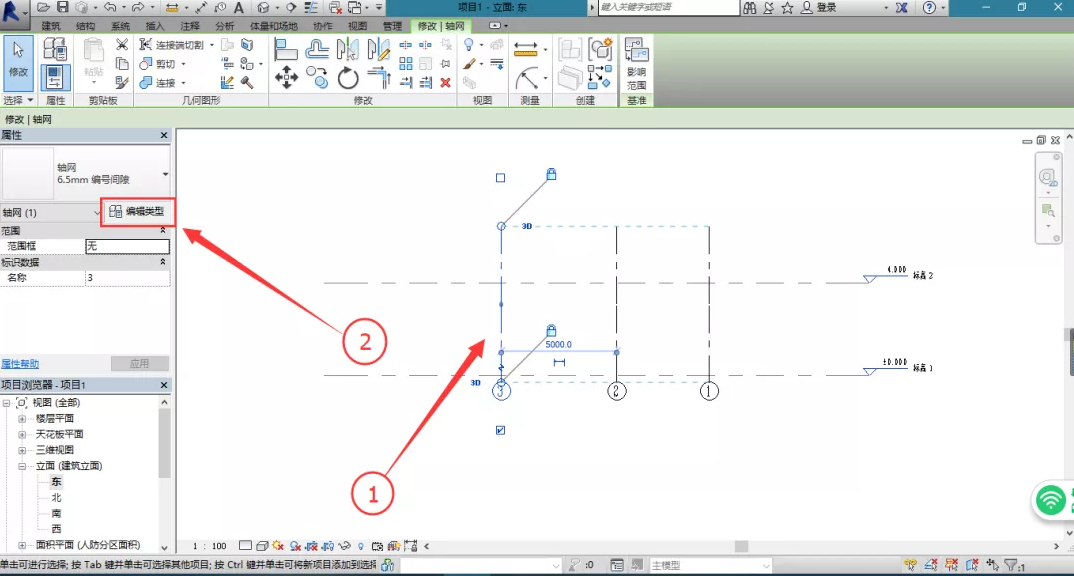Select the 修改 (Modify) arrow tool
1074x576 pixels.
click(18, 64)
